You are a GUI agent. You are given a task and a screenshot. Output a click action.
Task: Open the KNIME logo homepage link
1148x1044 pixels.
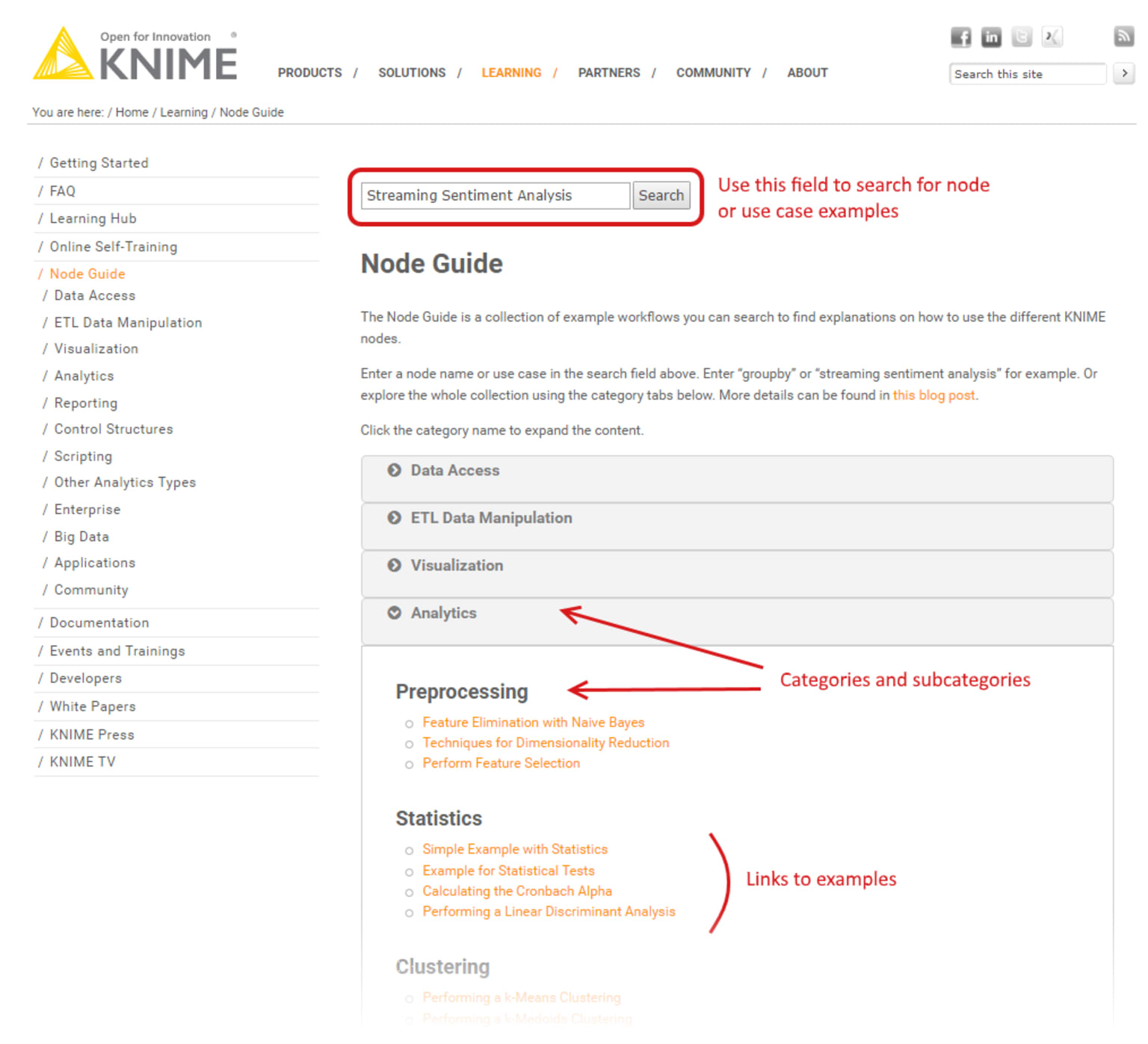(135, 55)
